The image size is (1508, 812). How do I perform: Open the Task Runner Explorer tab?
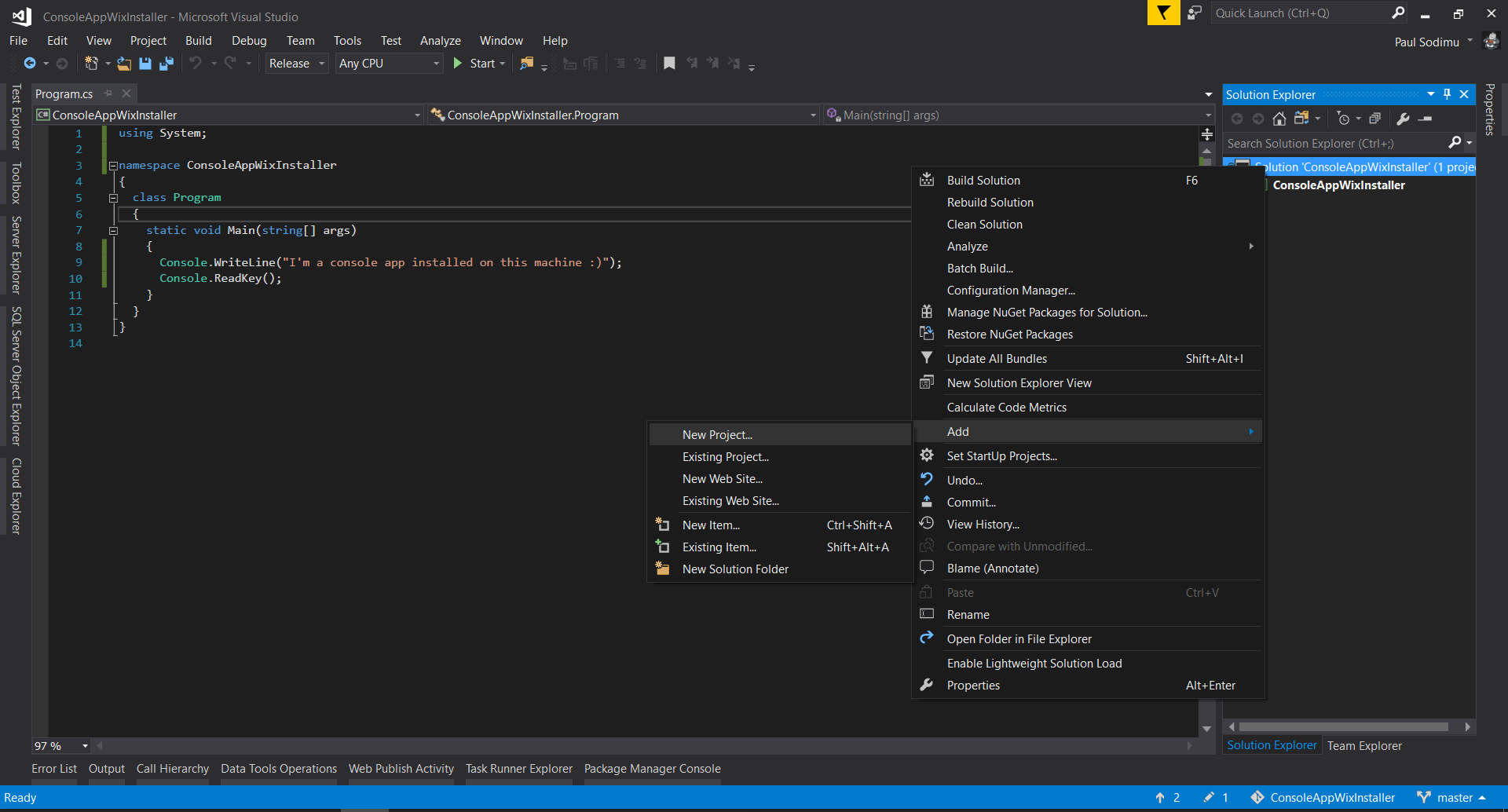tap(519, 769)
